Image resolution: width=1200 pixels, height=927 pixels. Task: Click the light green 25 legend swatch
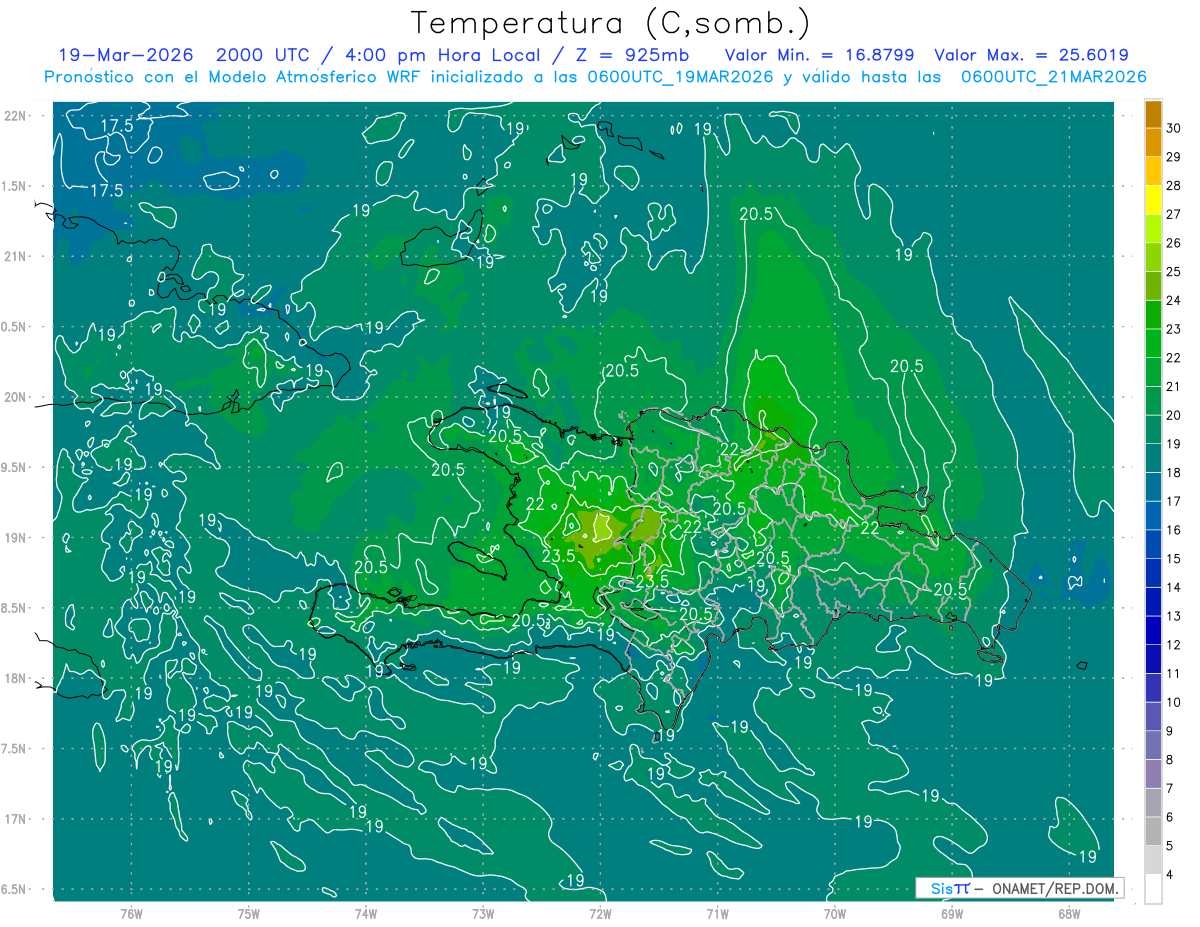[x=1153, y=258]
